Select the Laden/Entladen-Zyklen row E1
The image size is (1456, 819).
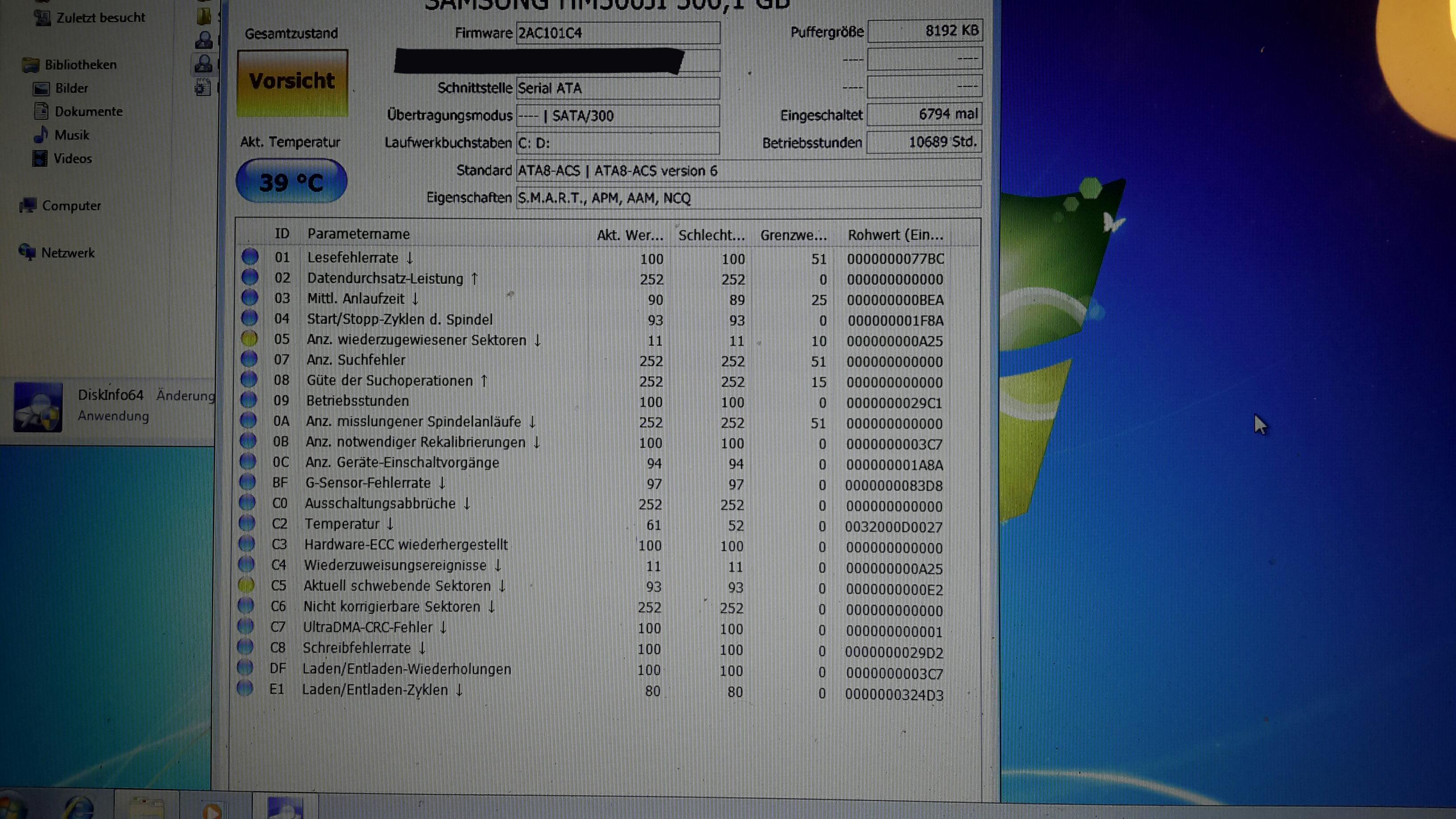click(374, 690)
